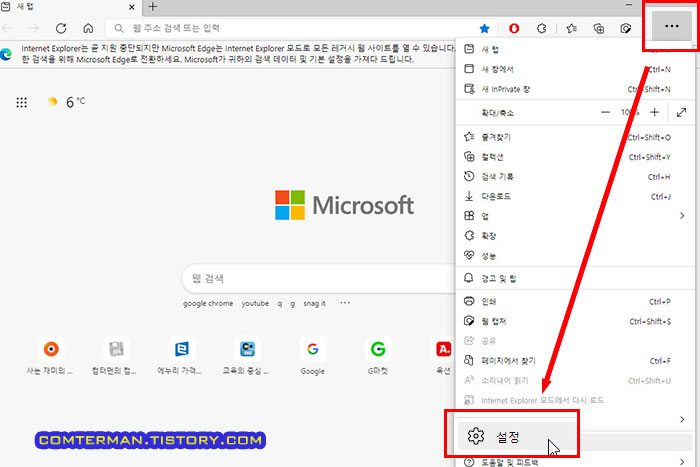The width and height of the screenshot is (700, 467).
Task: Open the quick link tile with floppy disk icon
Action: [115, 356]
